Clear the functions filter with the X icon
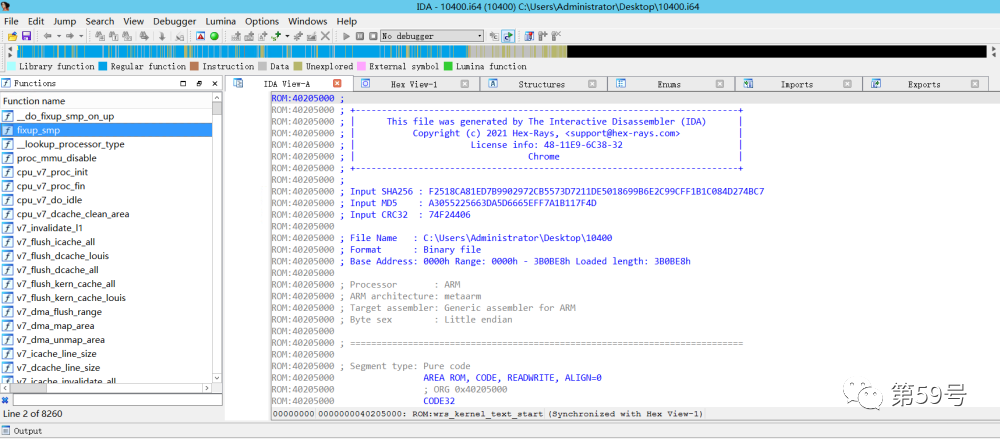The height and width of the screenshot is (439, 1000). point(5,400)
